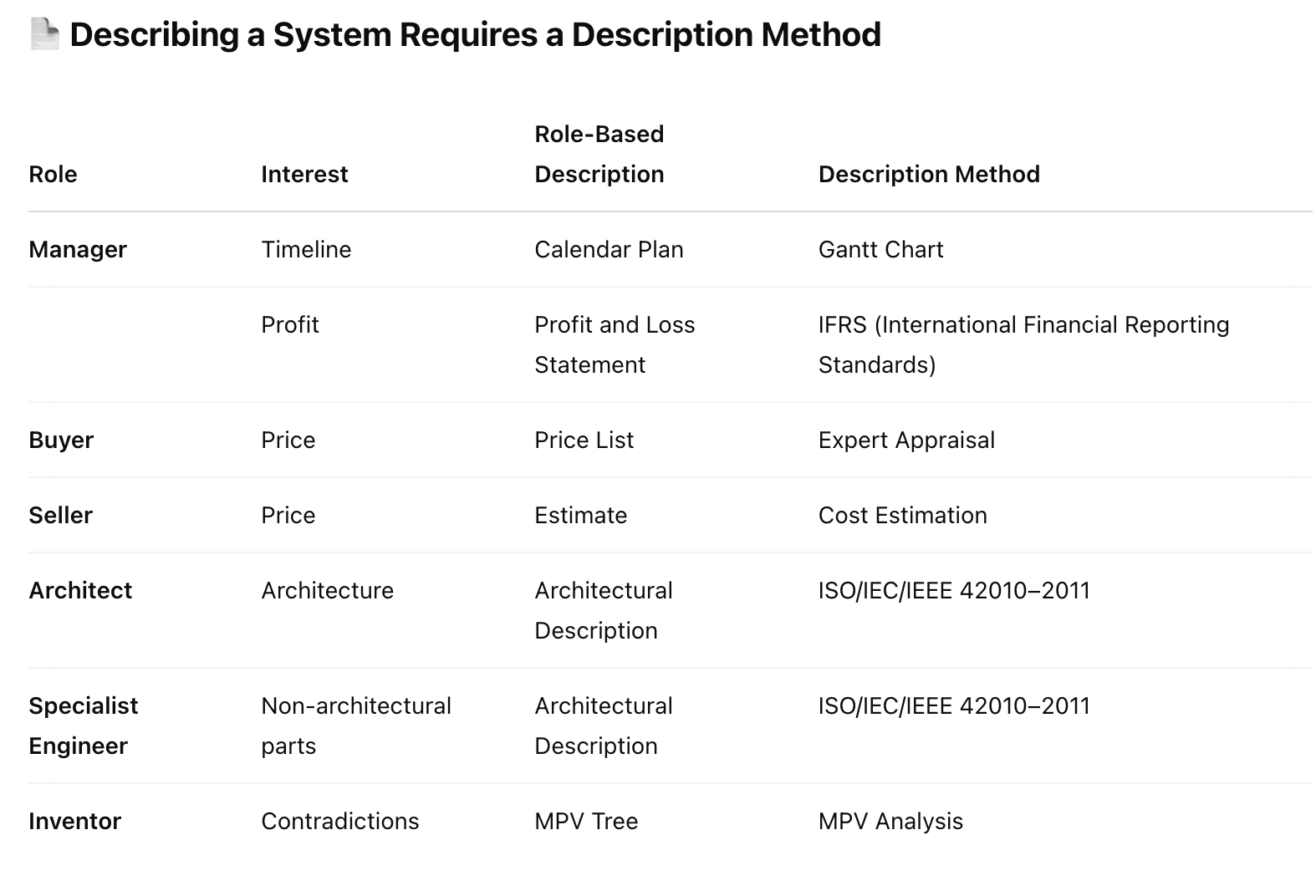Click the Seller row label
The width and height of the screenshot is (1316, 896).
60,515
